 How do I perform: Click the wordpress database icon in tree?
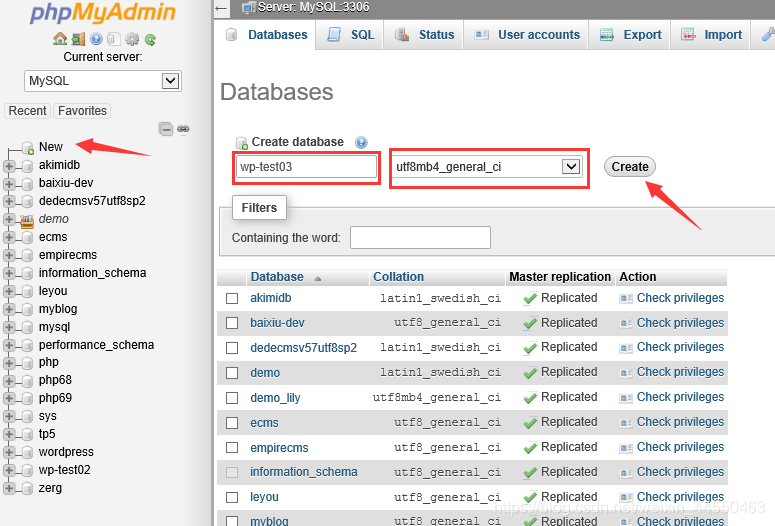click(x=27, y=452)
